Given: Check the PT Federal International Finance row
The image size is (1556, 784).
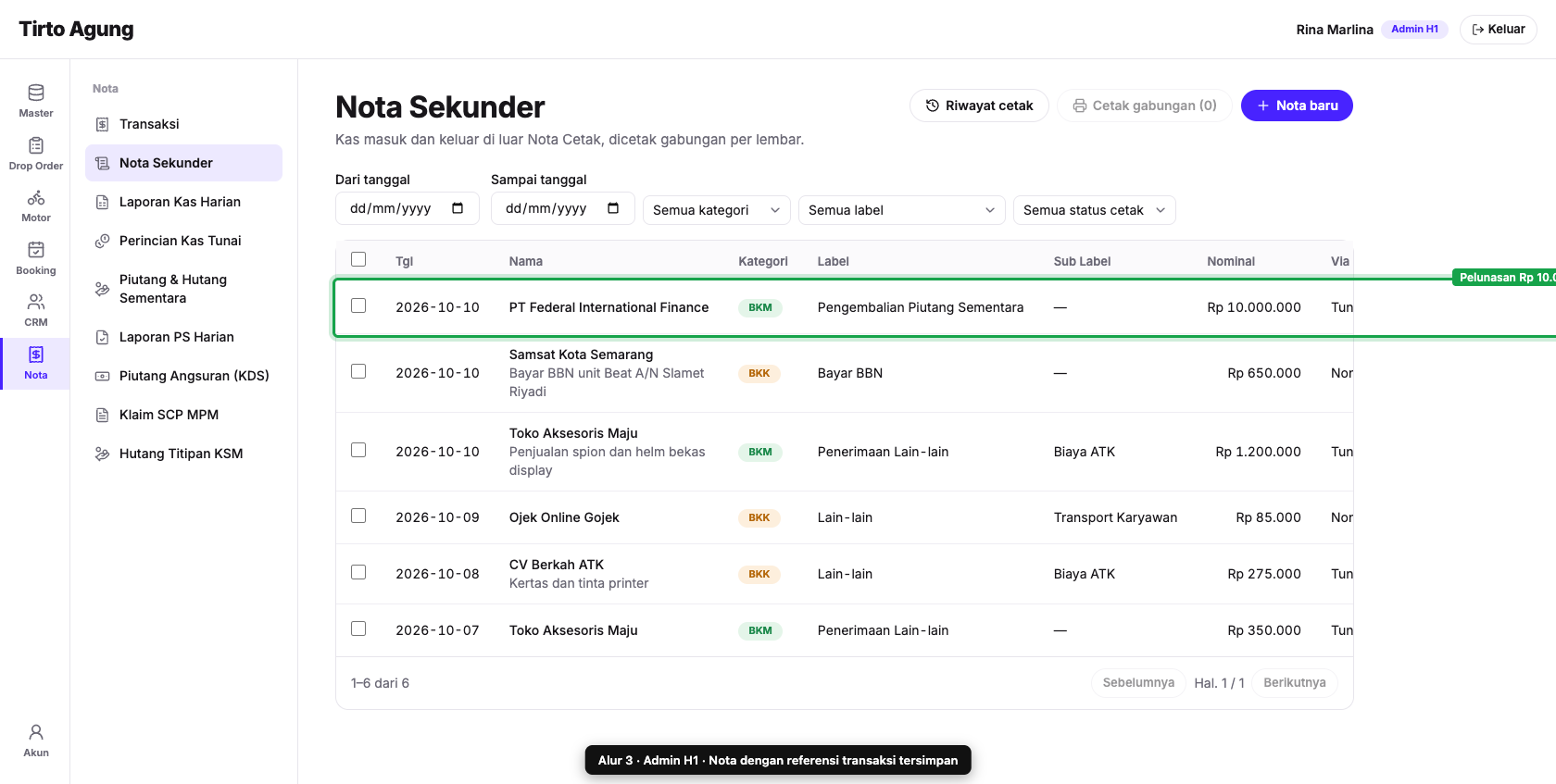Looking at the screenshot, I should [358, 305].
